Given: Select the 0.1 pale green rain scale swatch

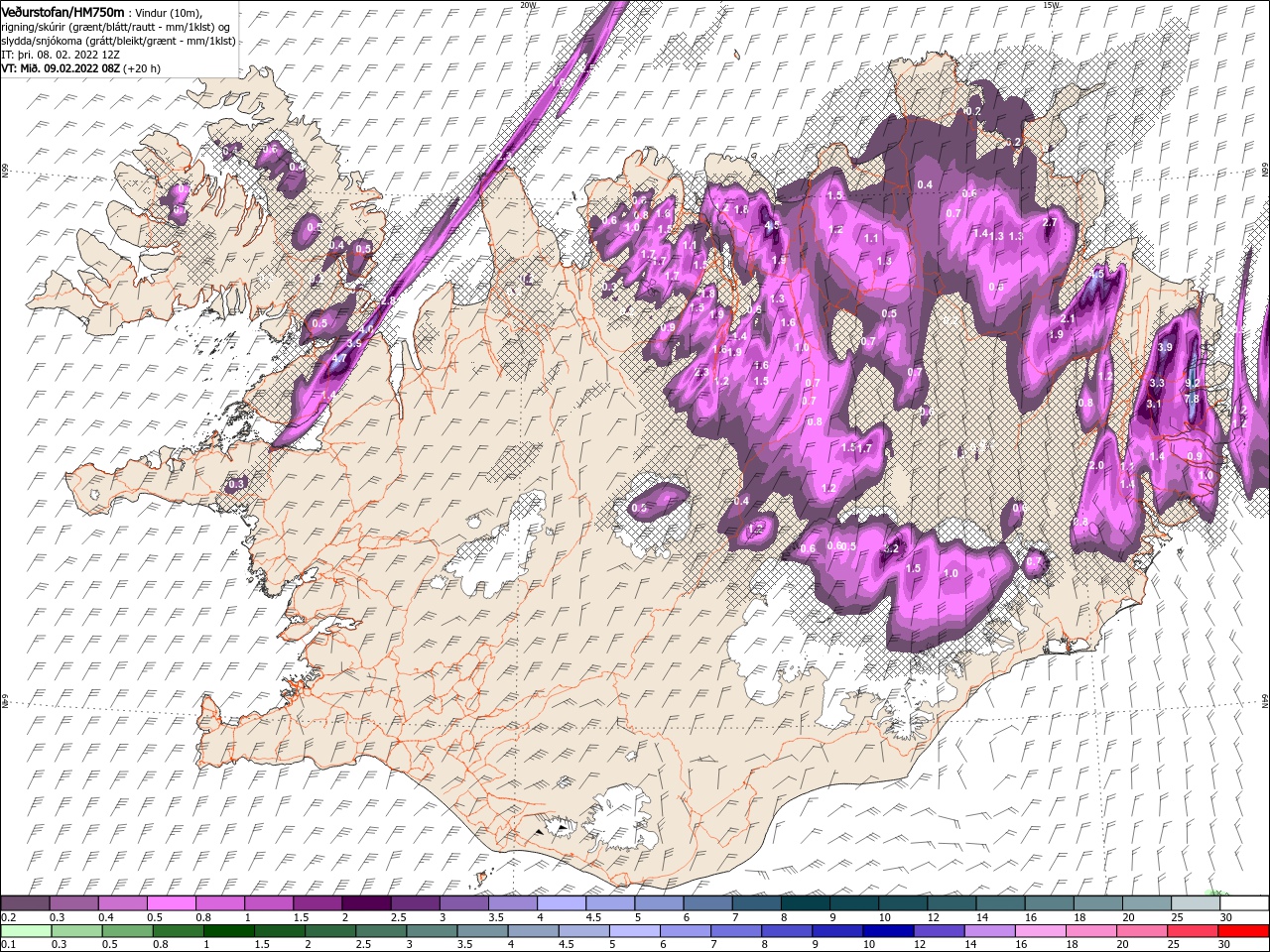Looking at the screenshot, I should point(27,930).
